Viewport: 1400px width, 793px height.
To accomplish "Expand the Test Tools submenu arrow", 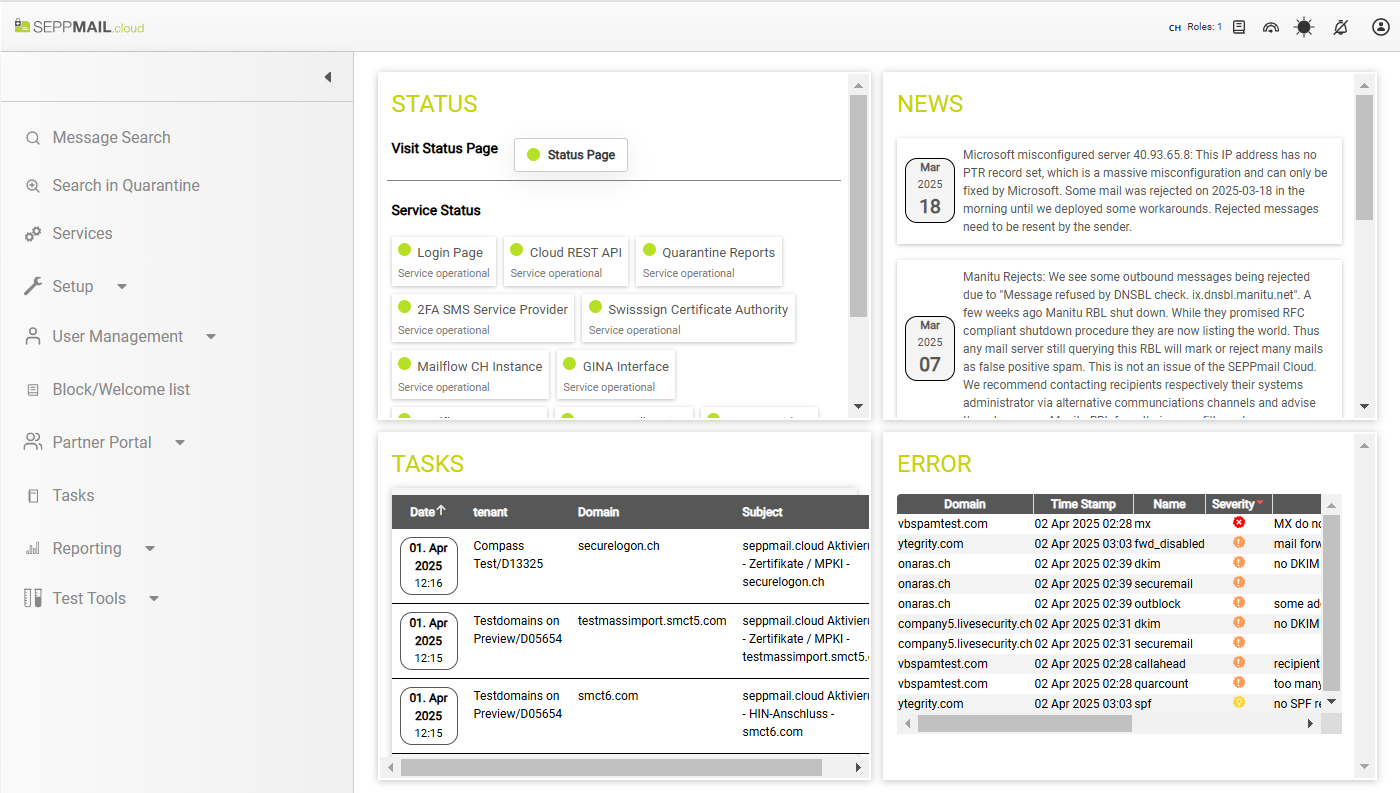I will coord(154,599).
